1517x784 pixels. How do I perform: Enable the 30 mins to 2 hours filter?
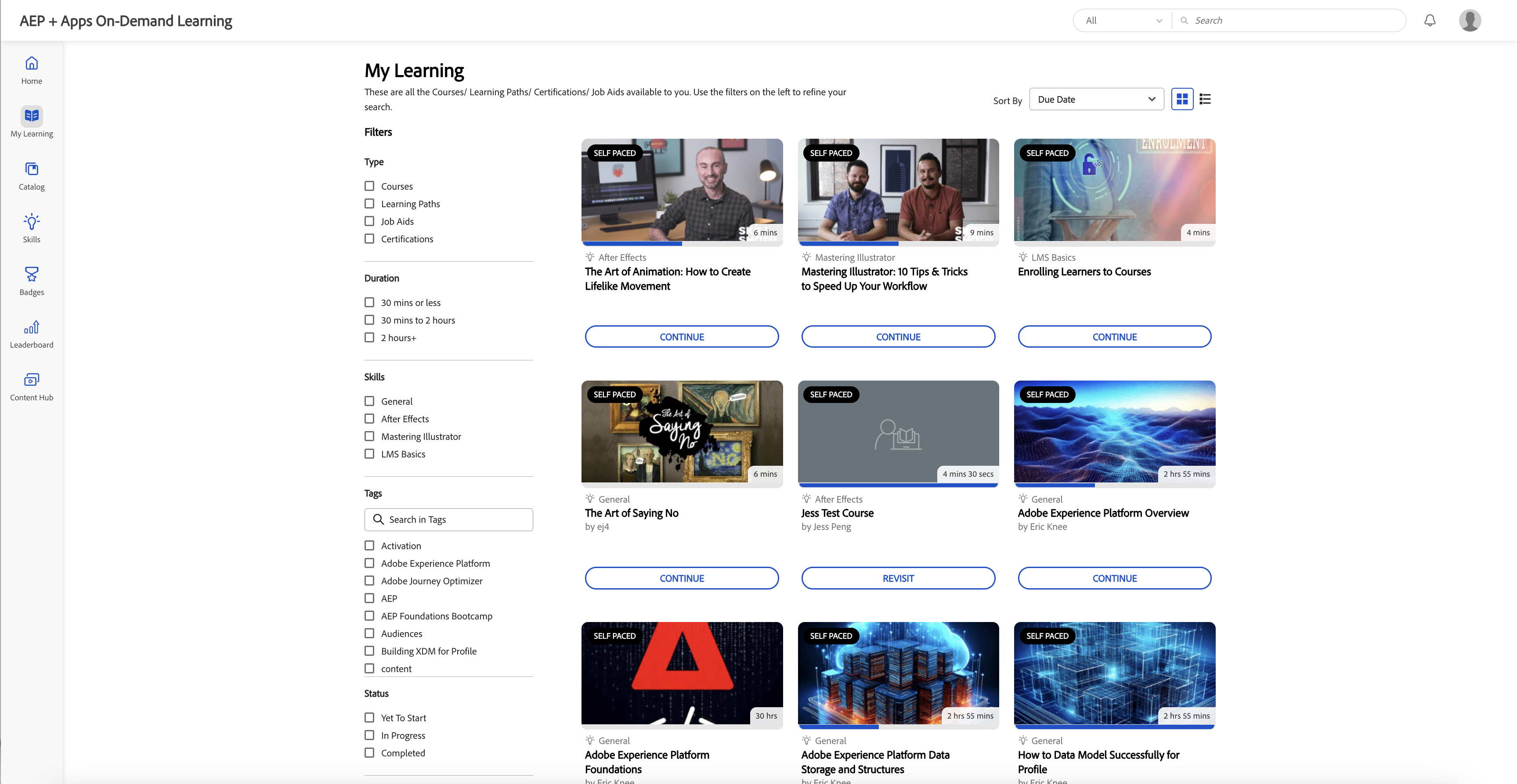click(369, 320)
